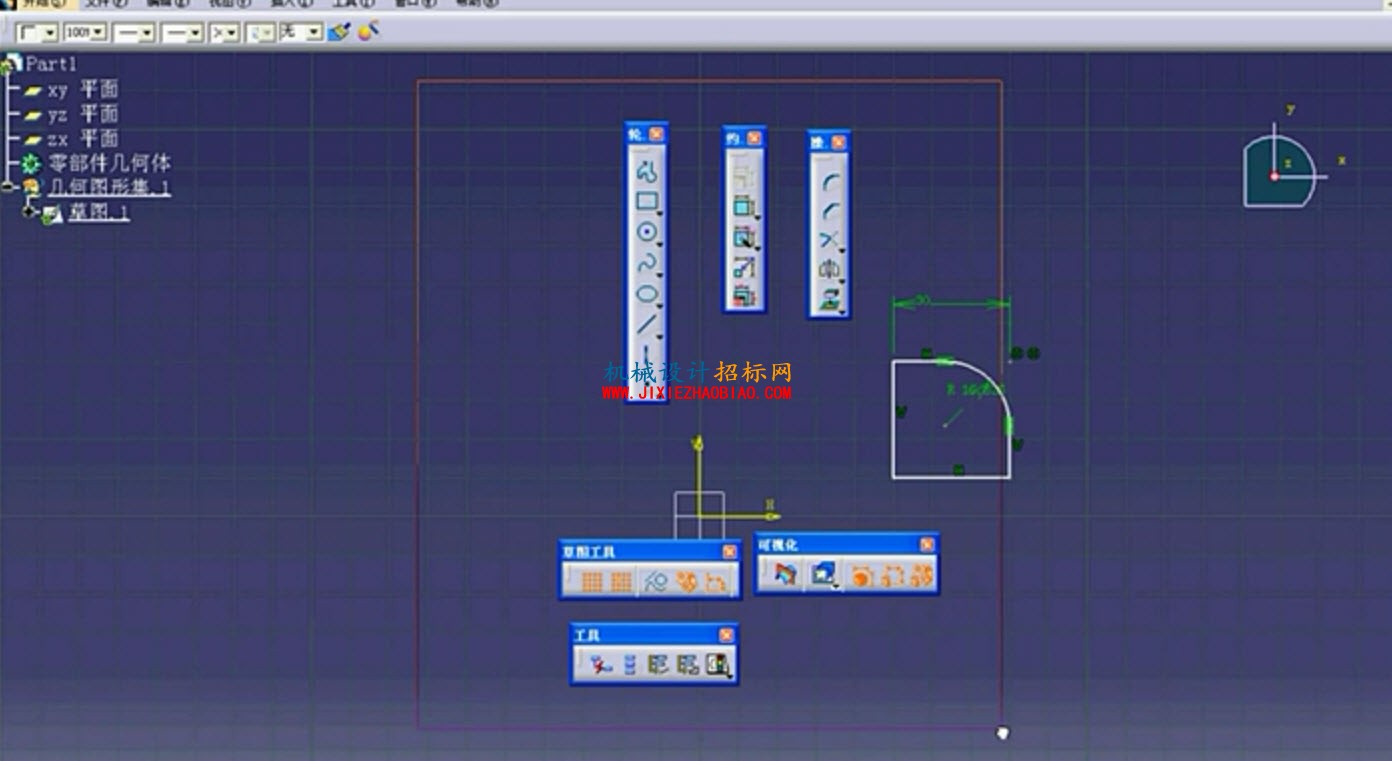This screenshot has width=1392, height=761.
Task: Open the fill color dropdown
Action: pos(37,33)
